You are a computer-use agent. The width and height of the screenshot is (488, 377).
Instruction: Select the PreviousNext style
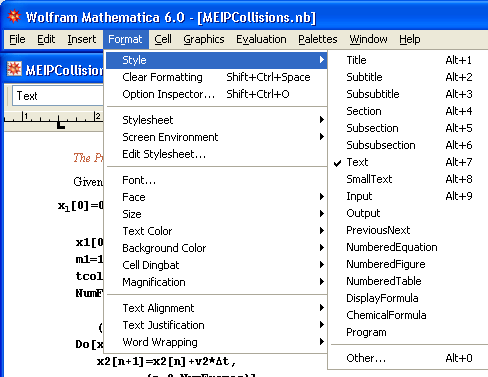409,230
